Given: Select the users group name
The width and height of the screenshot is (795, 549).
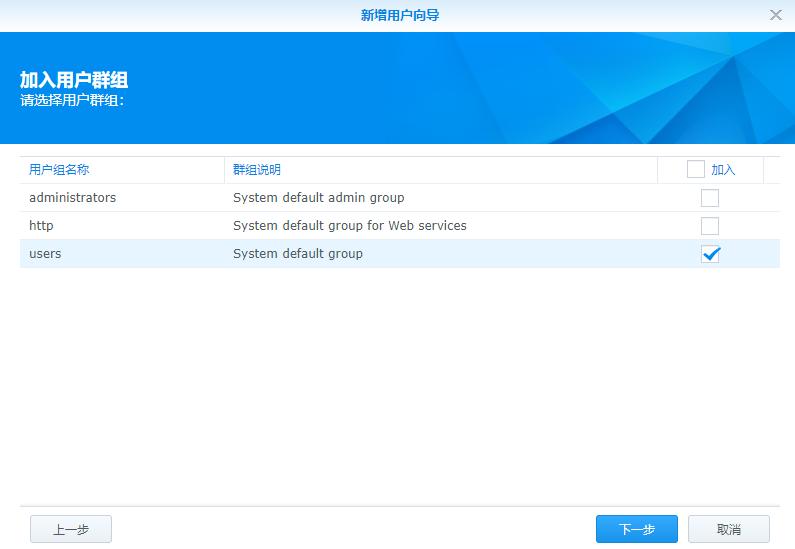Looking at the screenshot, I should tap(45, 253).
